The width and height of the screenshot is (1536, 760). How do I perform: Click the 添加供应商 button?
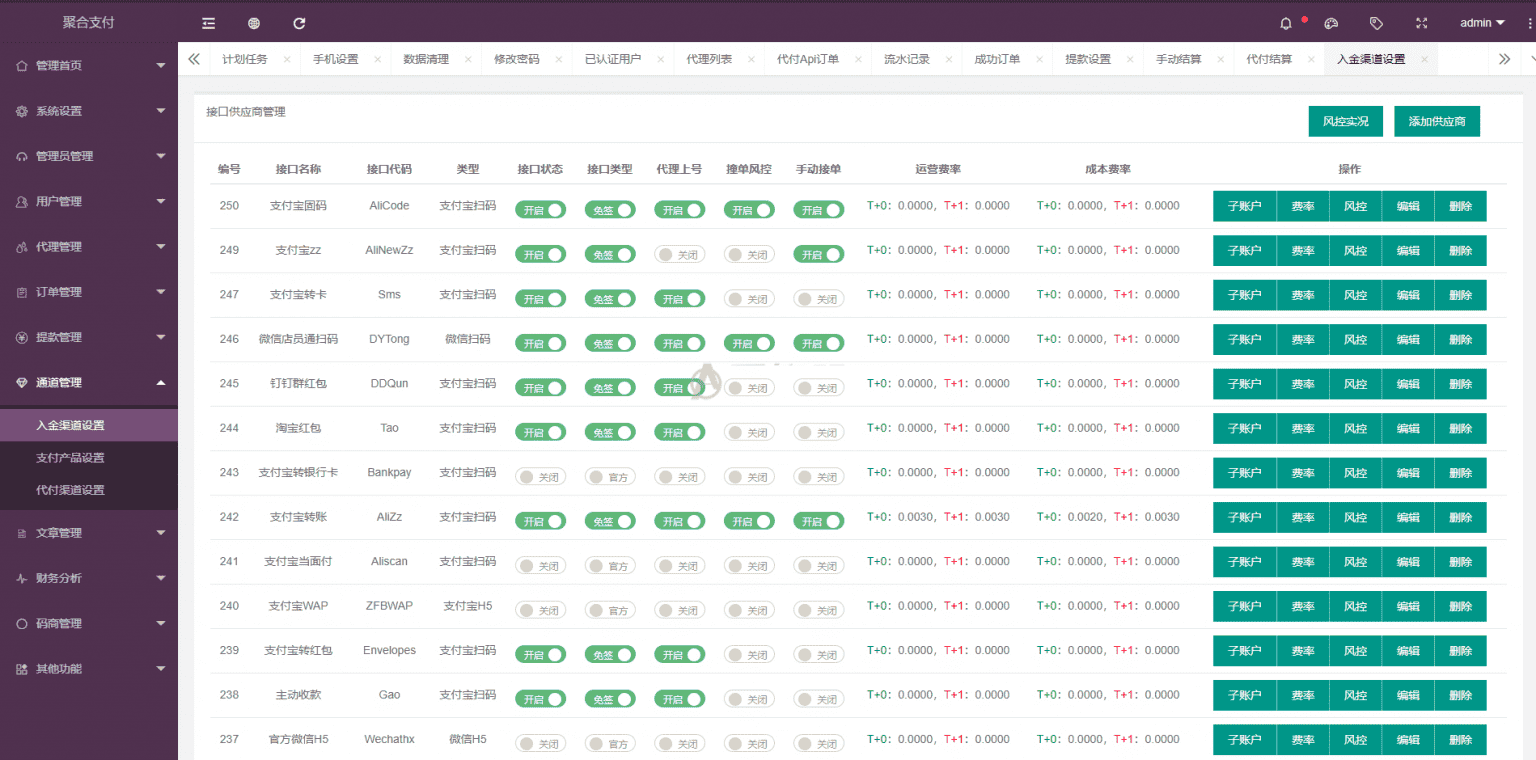1437,120
